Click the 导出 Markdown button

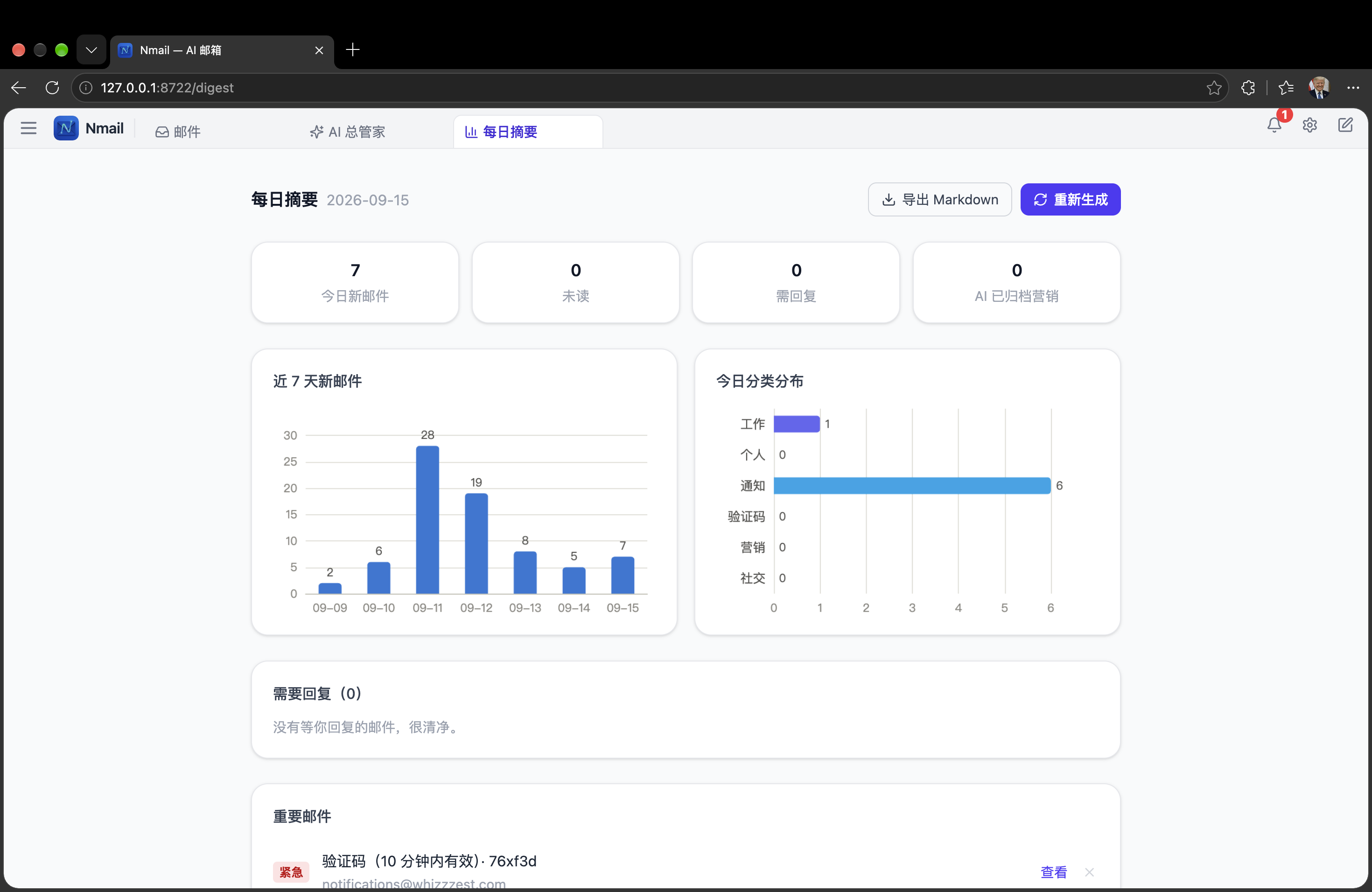pyautogui.click(x=940, y=199)
